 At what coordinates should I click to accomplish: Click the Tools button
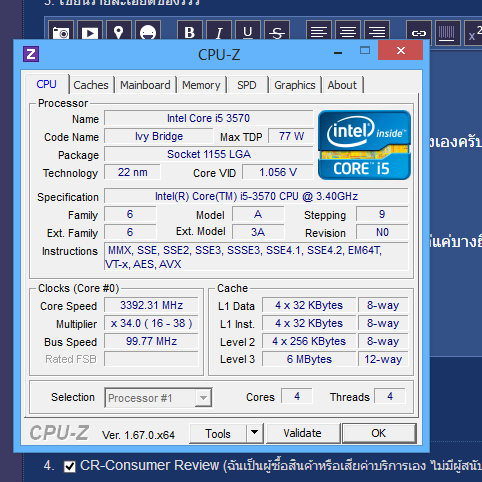click(x=218, y=433)
